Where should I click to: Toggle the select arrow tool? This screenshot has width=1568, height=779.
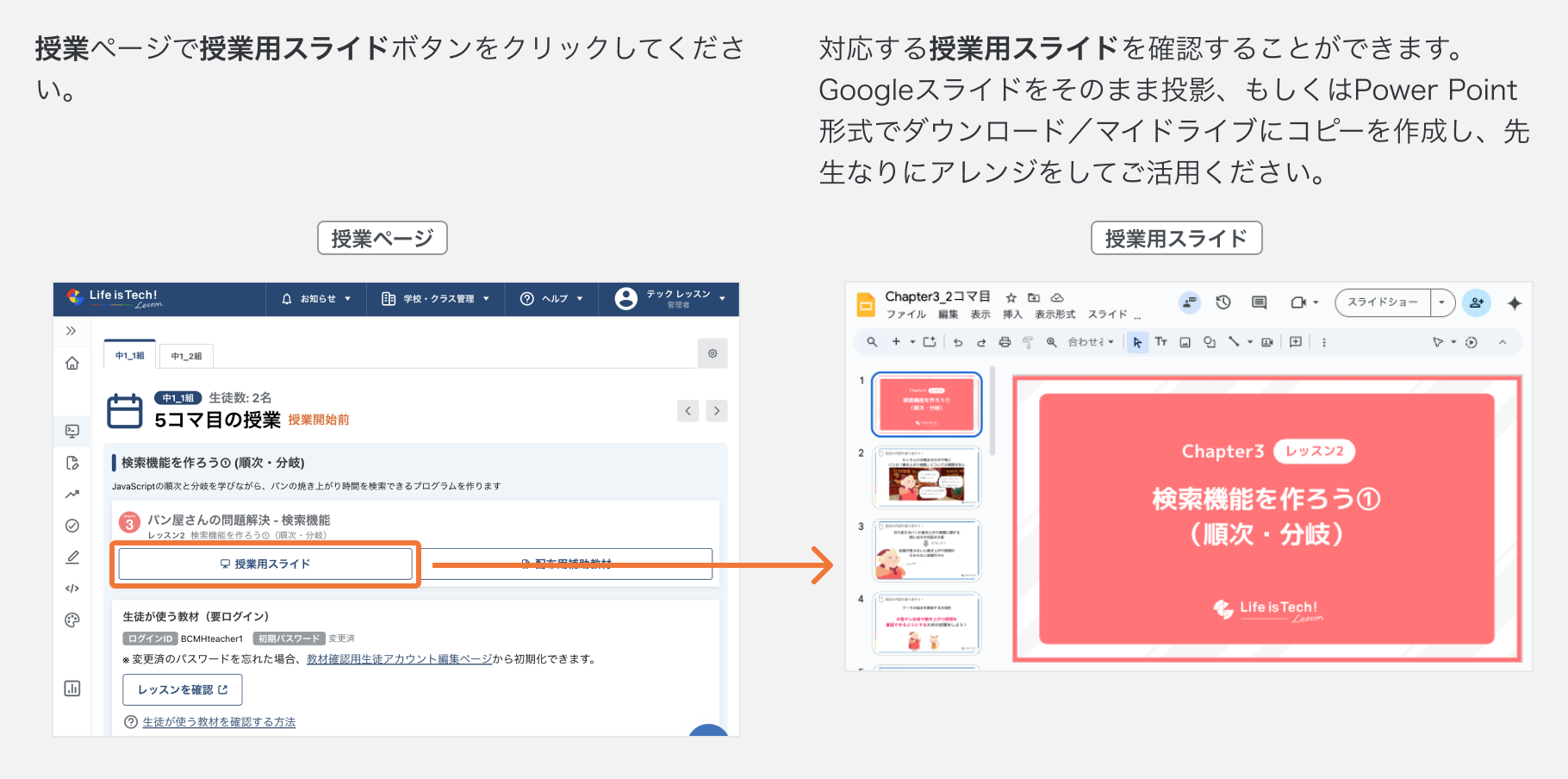click(1138, 342)
